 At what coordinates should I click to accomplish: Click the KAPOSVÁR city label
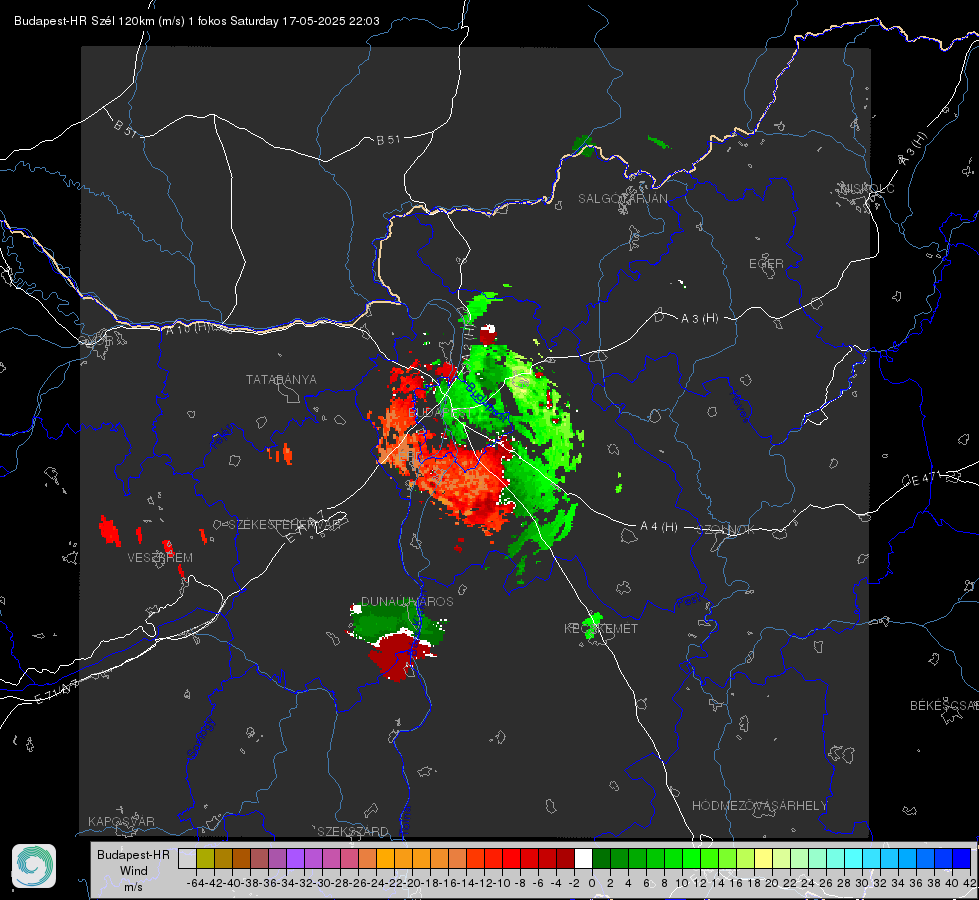point(121,821)
